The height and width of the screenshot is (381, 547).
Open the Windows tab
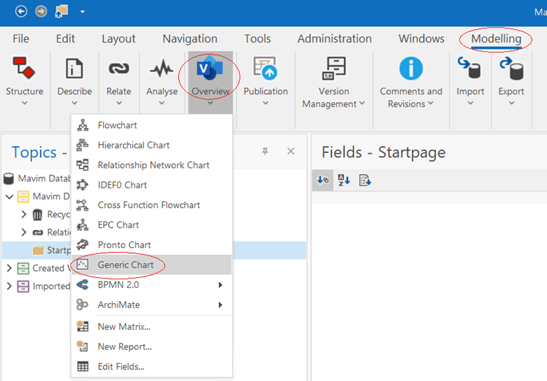(x=421, y=39)
